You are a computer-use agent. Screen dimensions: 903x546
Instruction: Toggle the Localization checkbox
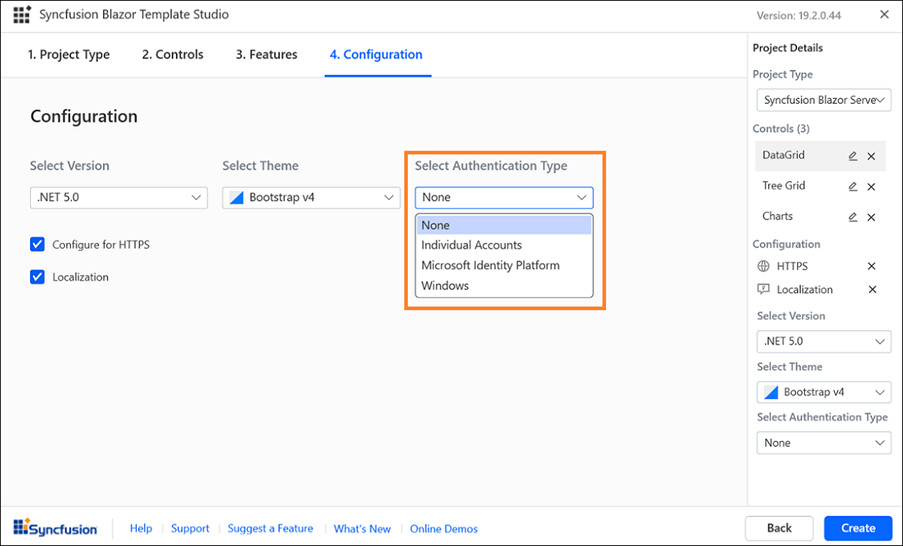click(38, 277)
